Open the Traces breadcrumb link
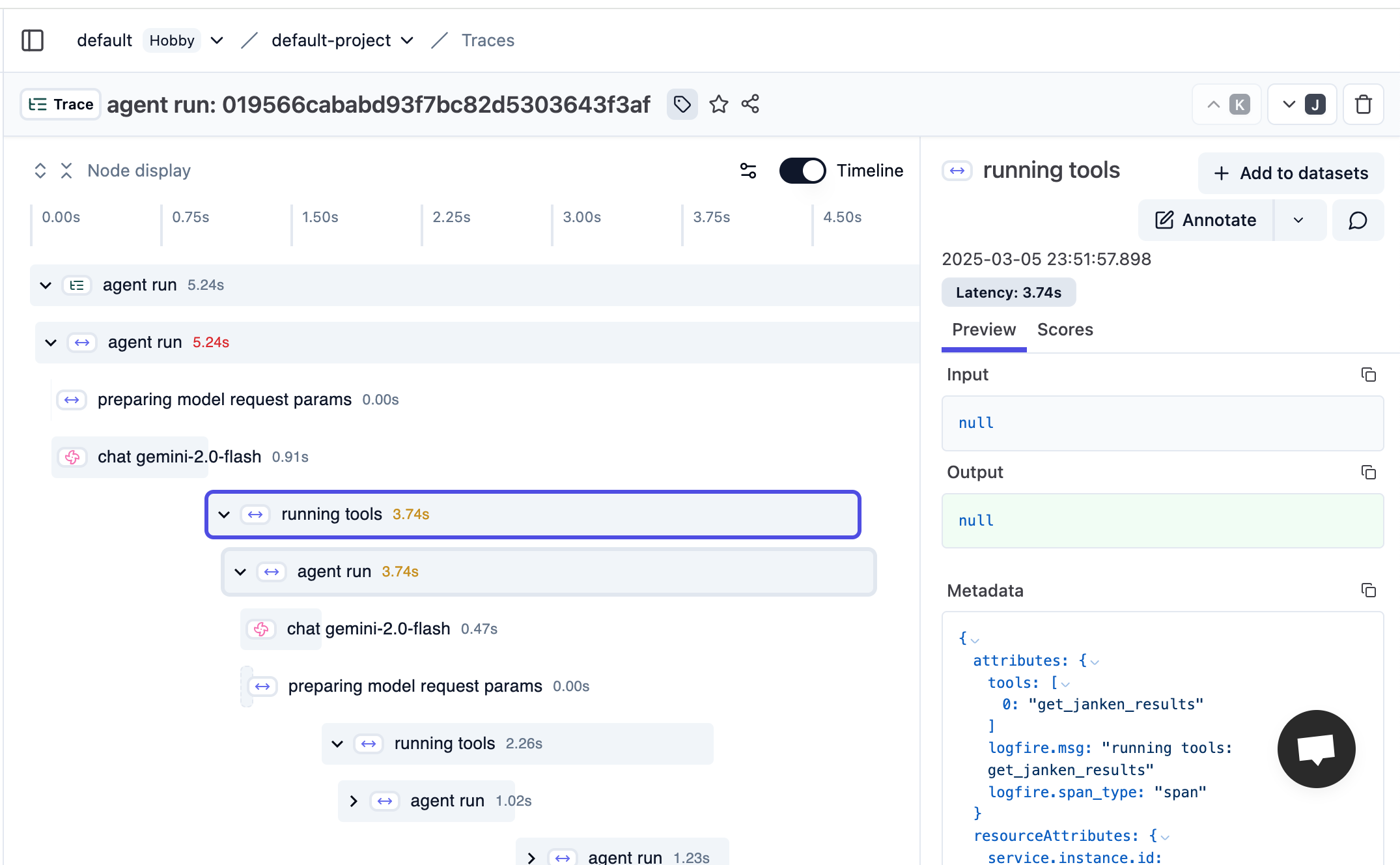Viewport: 1400px width, 865px height. (x=488, y=40)
